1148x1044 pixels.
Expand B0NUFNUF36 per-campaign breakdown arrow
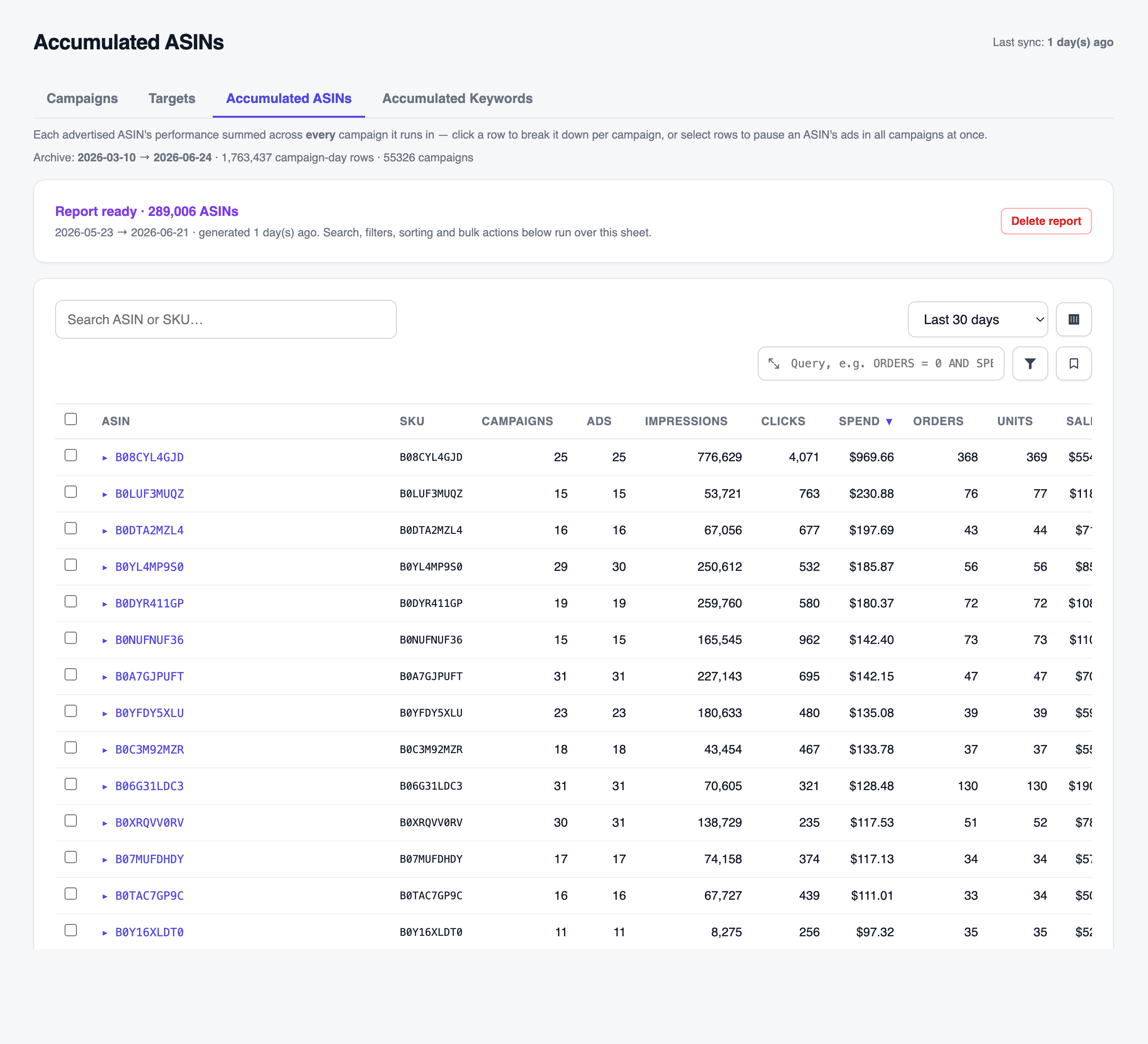(x=105, y=641)
